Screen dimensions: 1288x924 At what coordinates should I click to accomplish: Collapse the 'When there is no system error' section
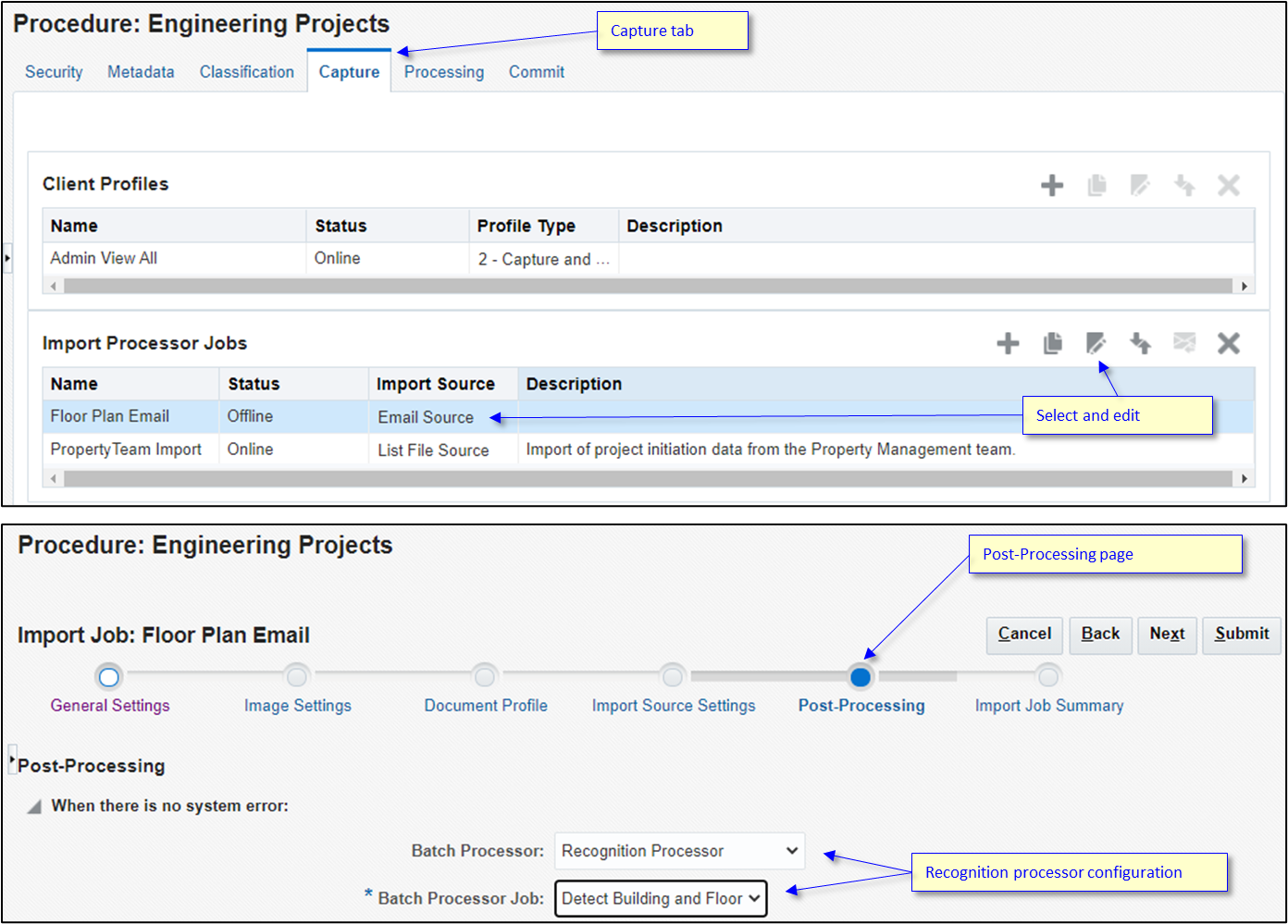click(33, 806)
